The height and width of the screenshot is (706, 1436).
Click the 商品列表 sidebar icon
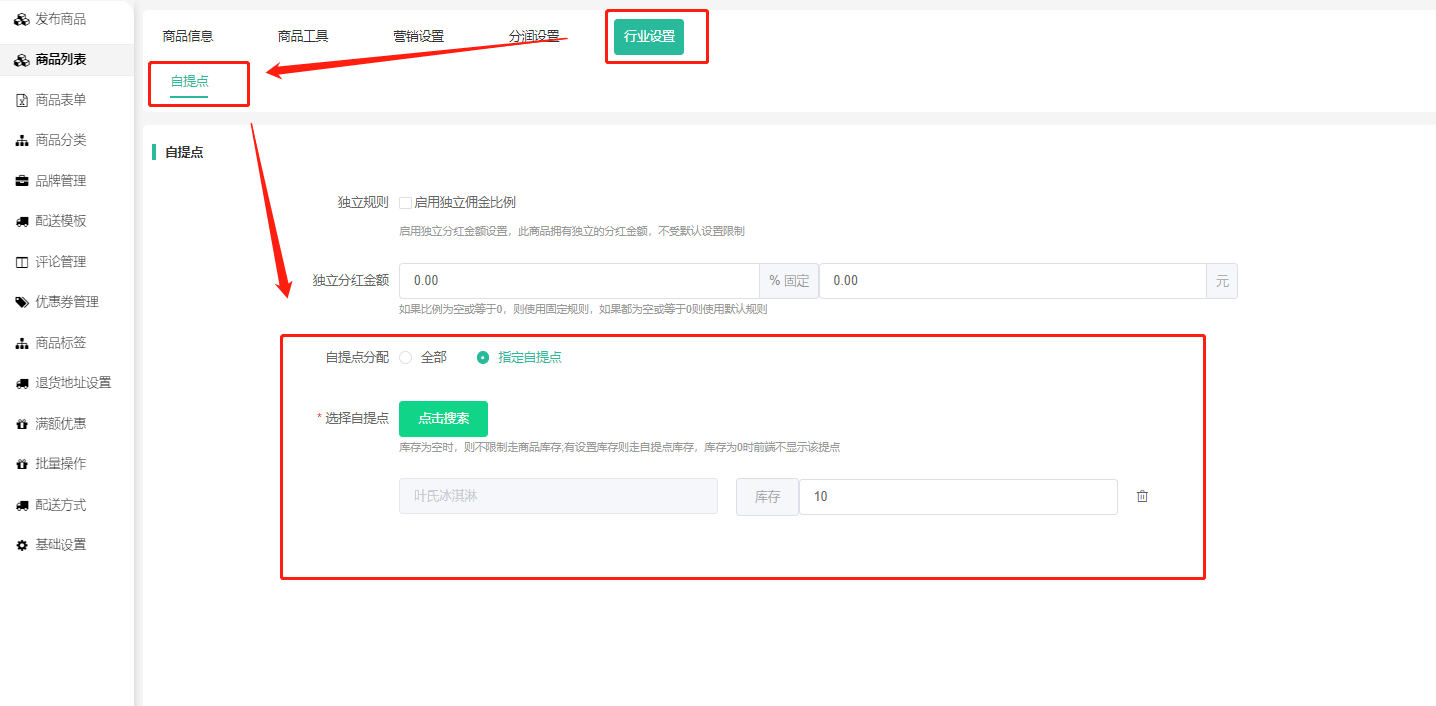pyautogui.click(x=21, y=60)
